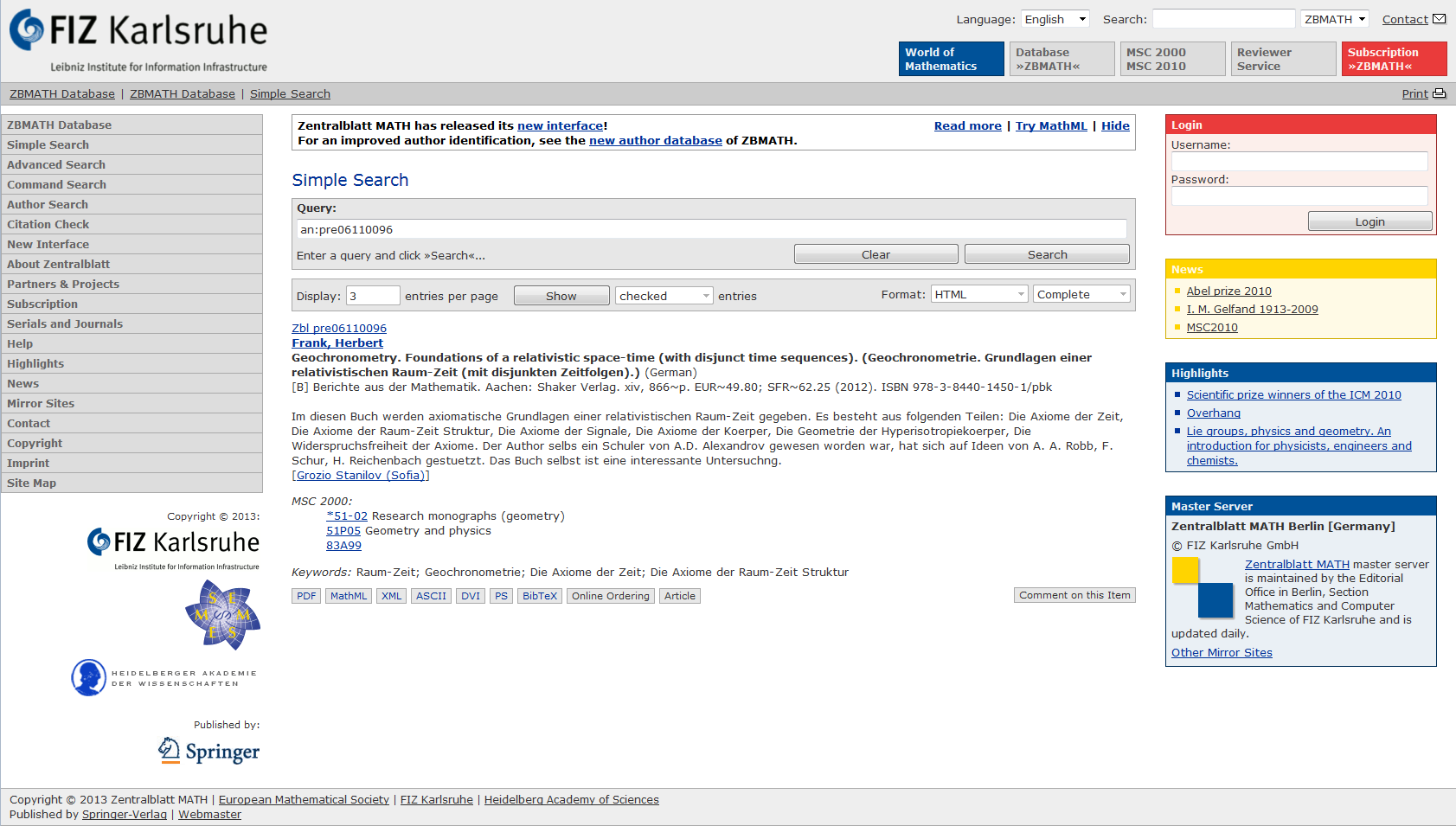The width and height of the screenshot is (1456, 826).
Task: Open the Zbl pre06110096 link
Action: 339,329
